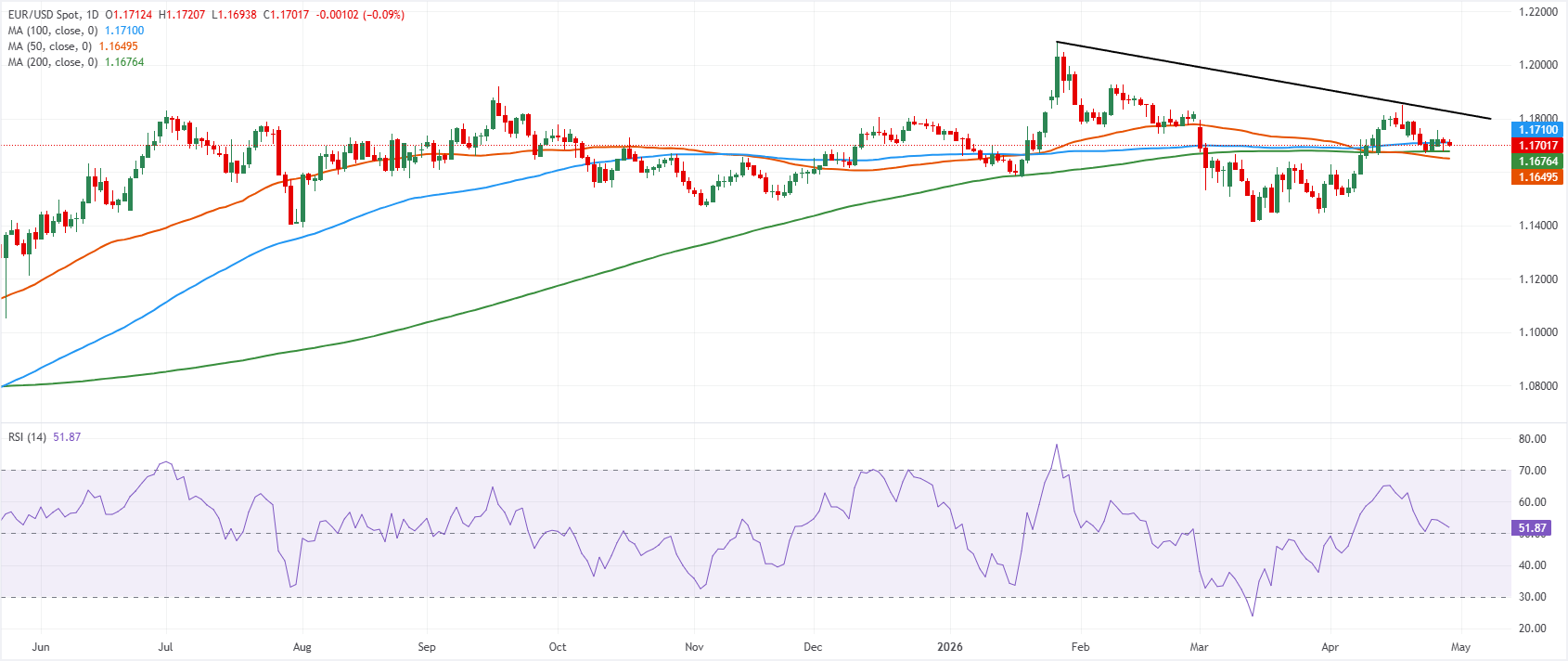Click the RSI (14) indicator legend
This screenshot has height=661, width=1568.
coord(27,437)
